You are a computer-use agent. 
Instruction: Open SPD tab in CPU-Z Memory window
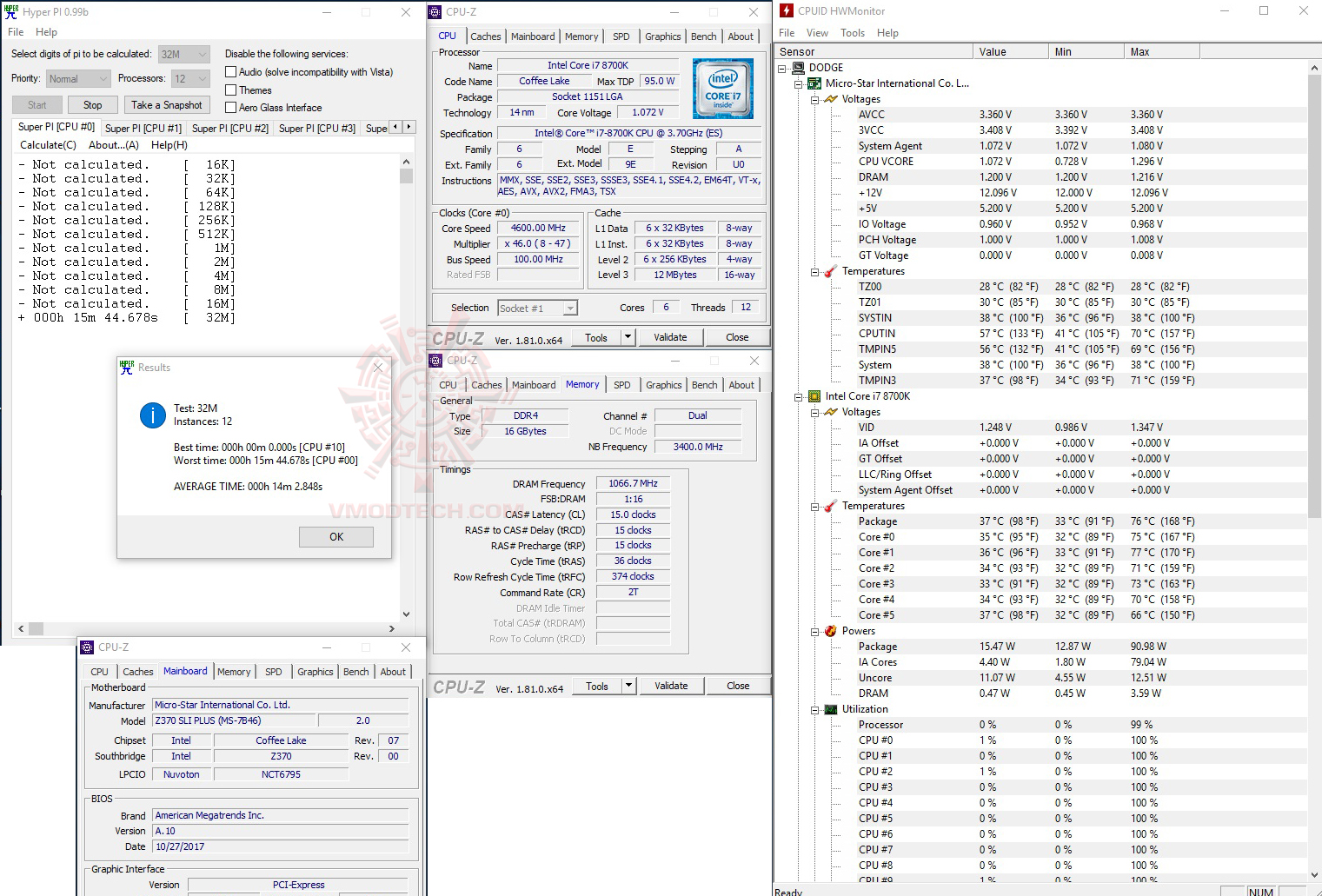(622, 385)
